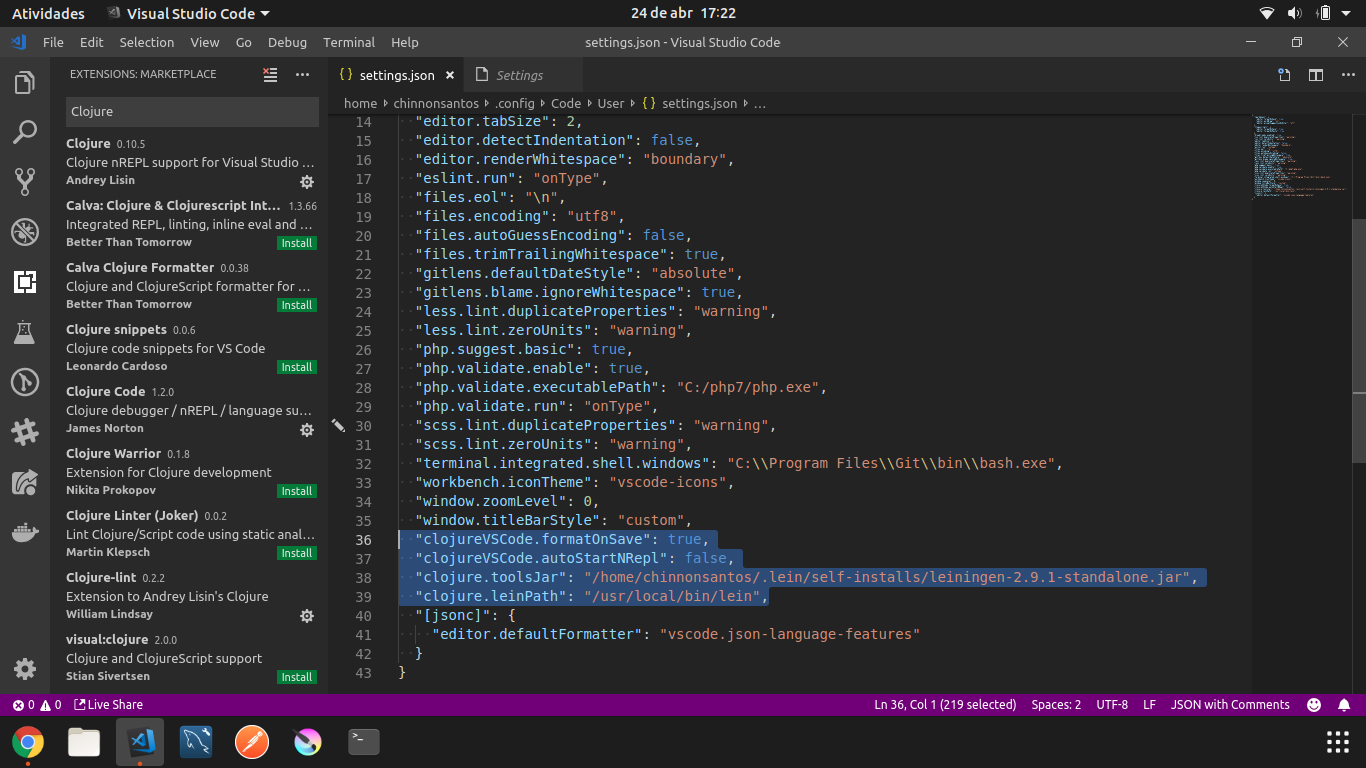Install the Clojure snippets extension
Image resolution: width=1366 pixels, height=768 pixels.
click(296, 367)
